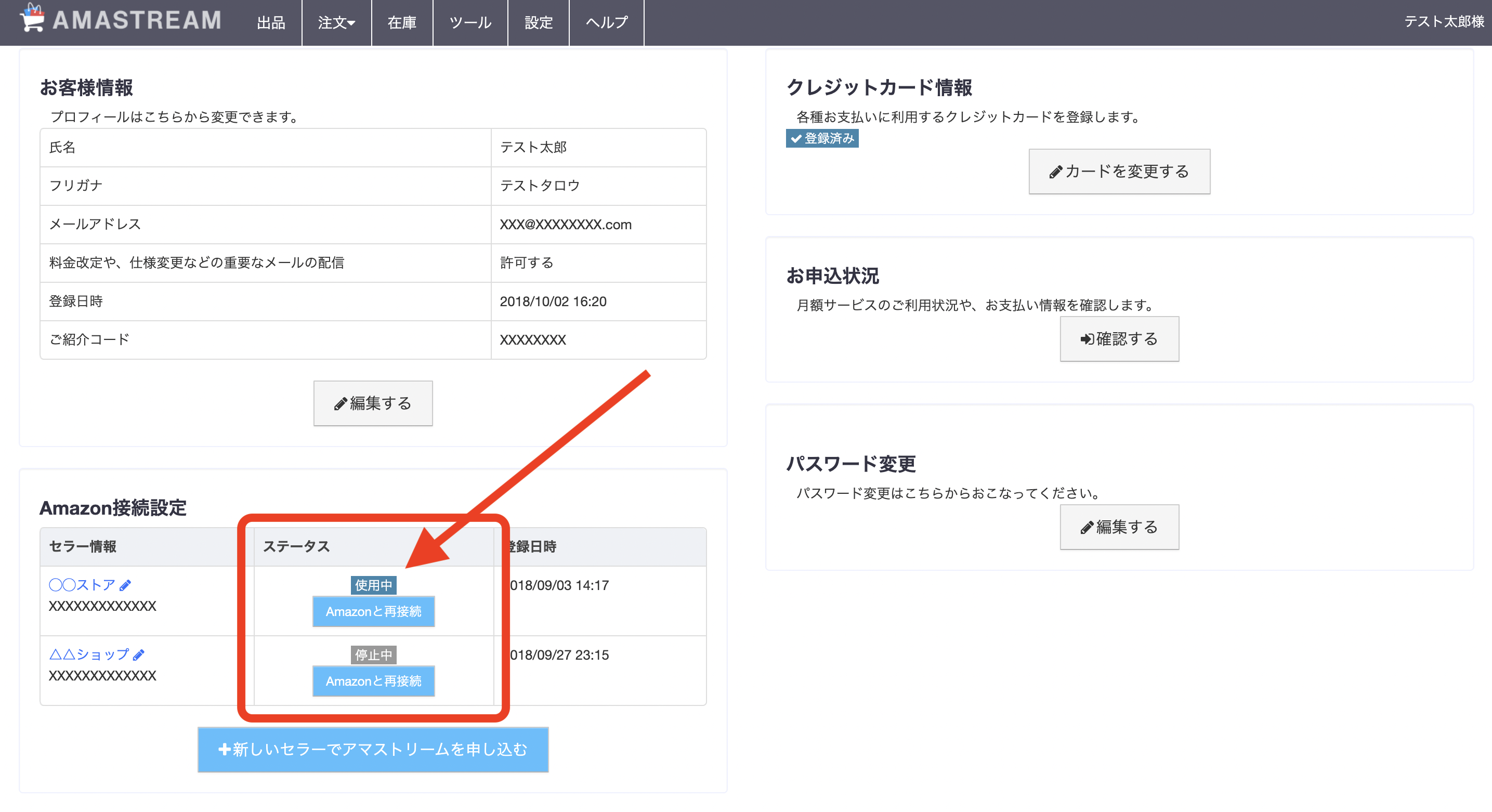1492x812 pixels.
Task: Click the AMASTREAM brand text
Action: [137, 20]
